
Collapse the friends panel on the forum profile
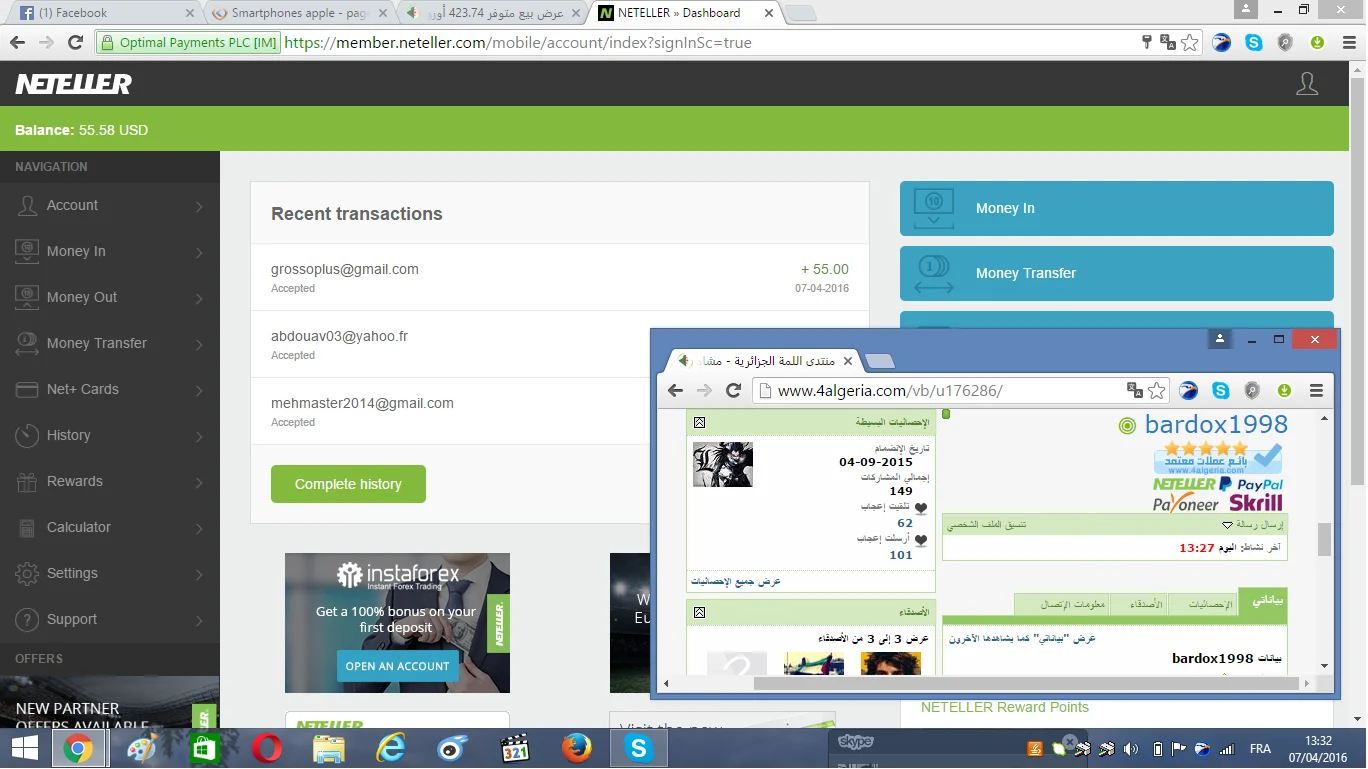coord(699,612)
